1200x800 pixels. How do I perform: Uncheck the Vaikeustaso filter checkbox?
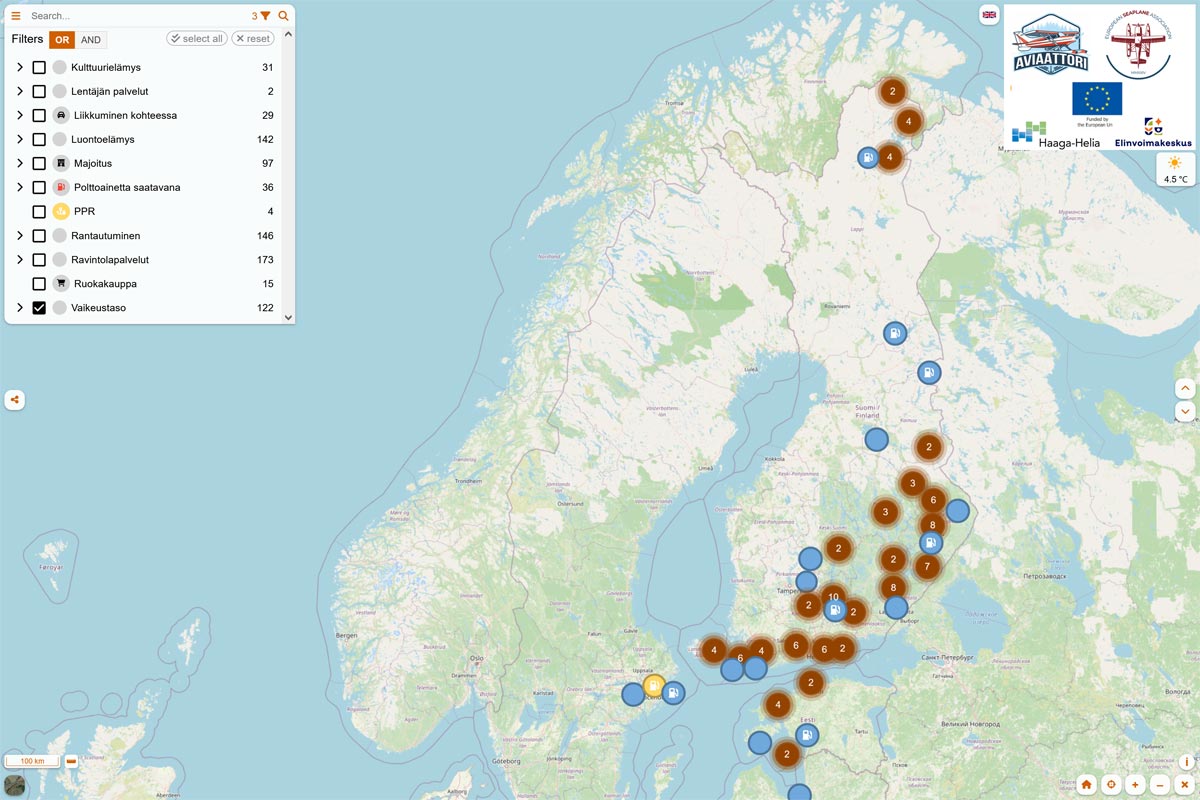pyautogui.click(x=39, y=308)
